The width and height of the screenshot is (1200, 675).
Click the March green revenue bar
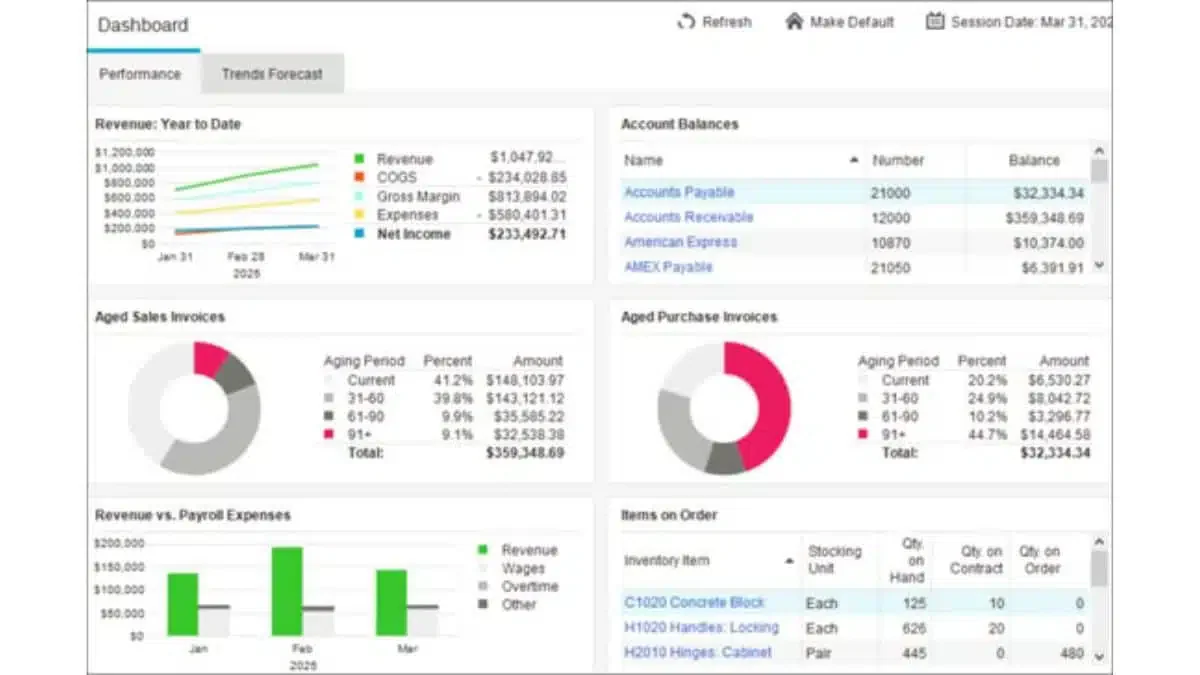click(391, 603)
